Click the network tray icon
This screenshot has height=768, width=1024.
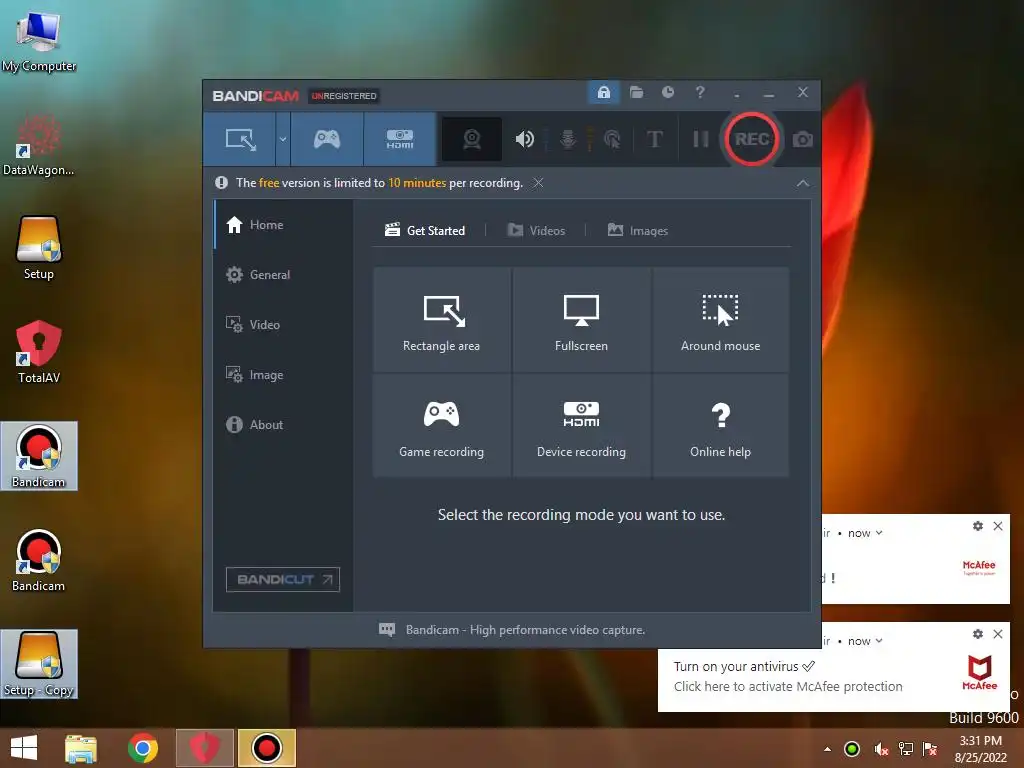pyautogui.click(x=906, y=749)
